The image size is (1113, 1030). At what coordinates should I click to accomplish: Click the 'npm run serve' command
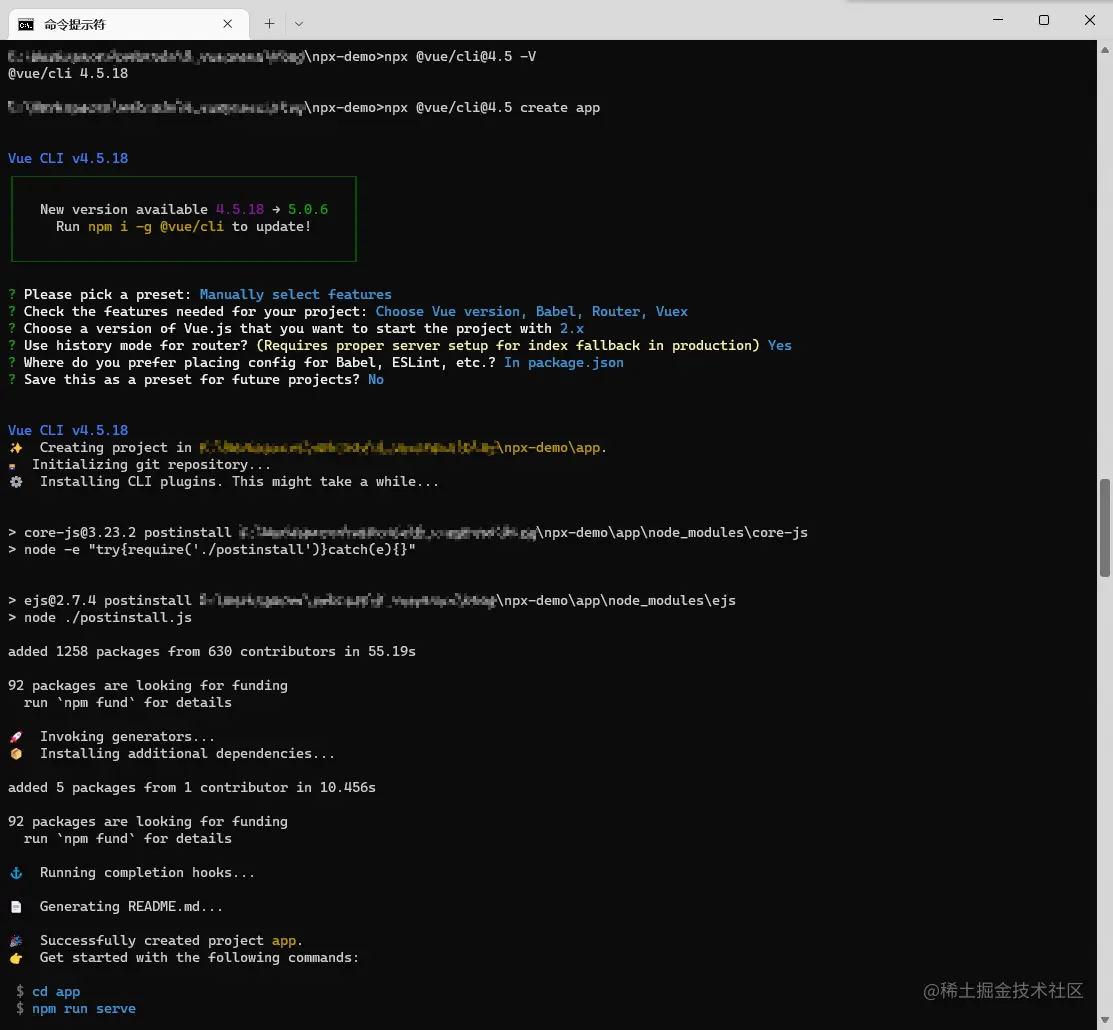pyautogui.click(x=84, y=1009)
